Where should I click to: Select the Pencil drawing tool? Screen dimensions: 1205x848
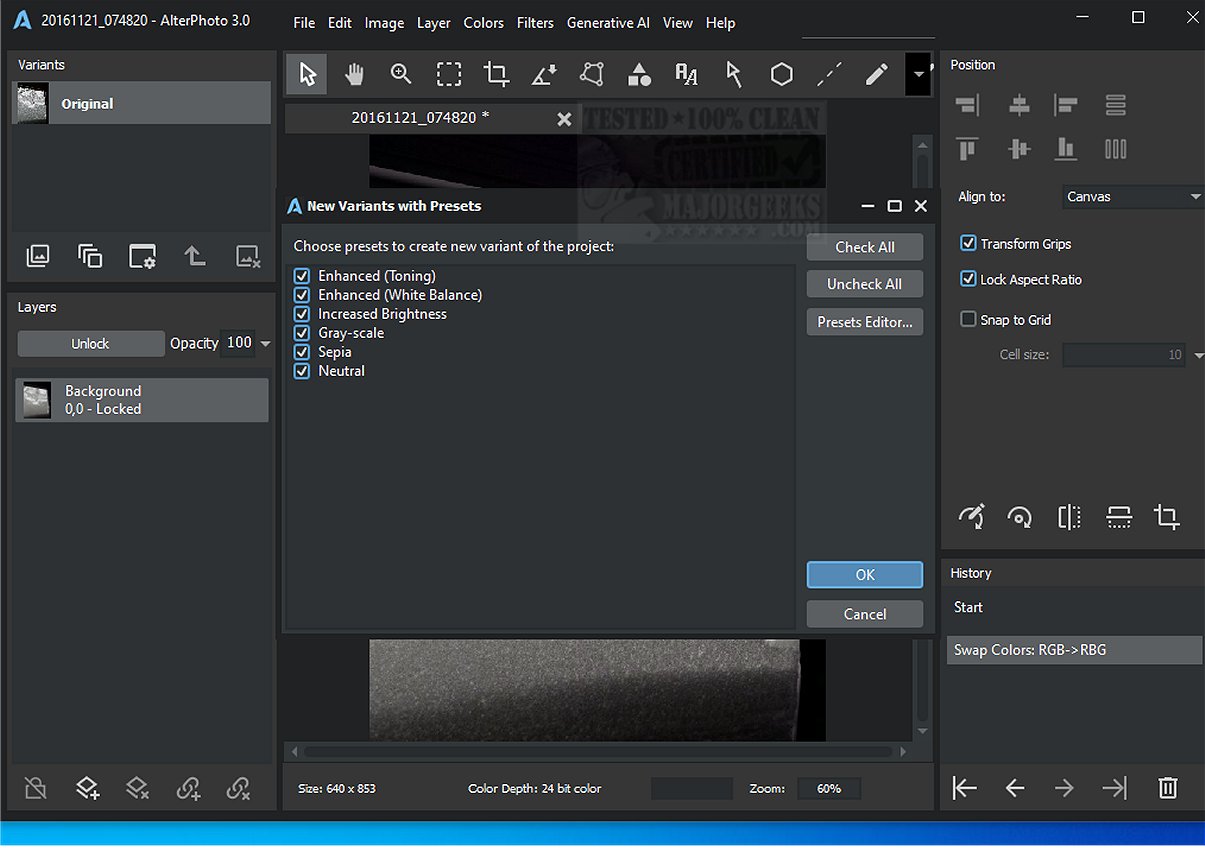click(876, 74)
